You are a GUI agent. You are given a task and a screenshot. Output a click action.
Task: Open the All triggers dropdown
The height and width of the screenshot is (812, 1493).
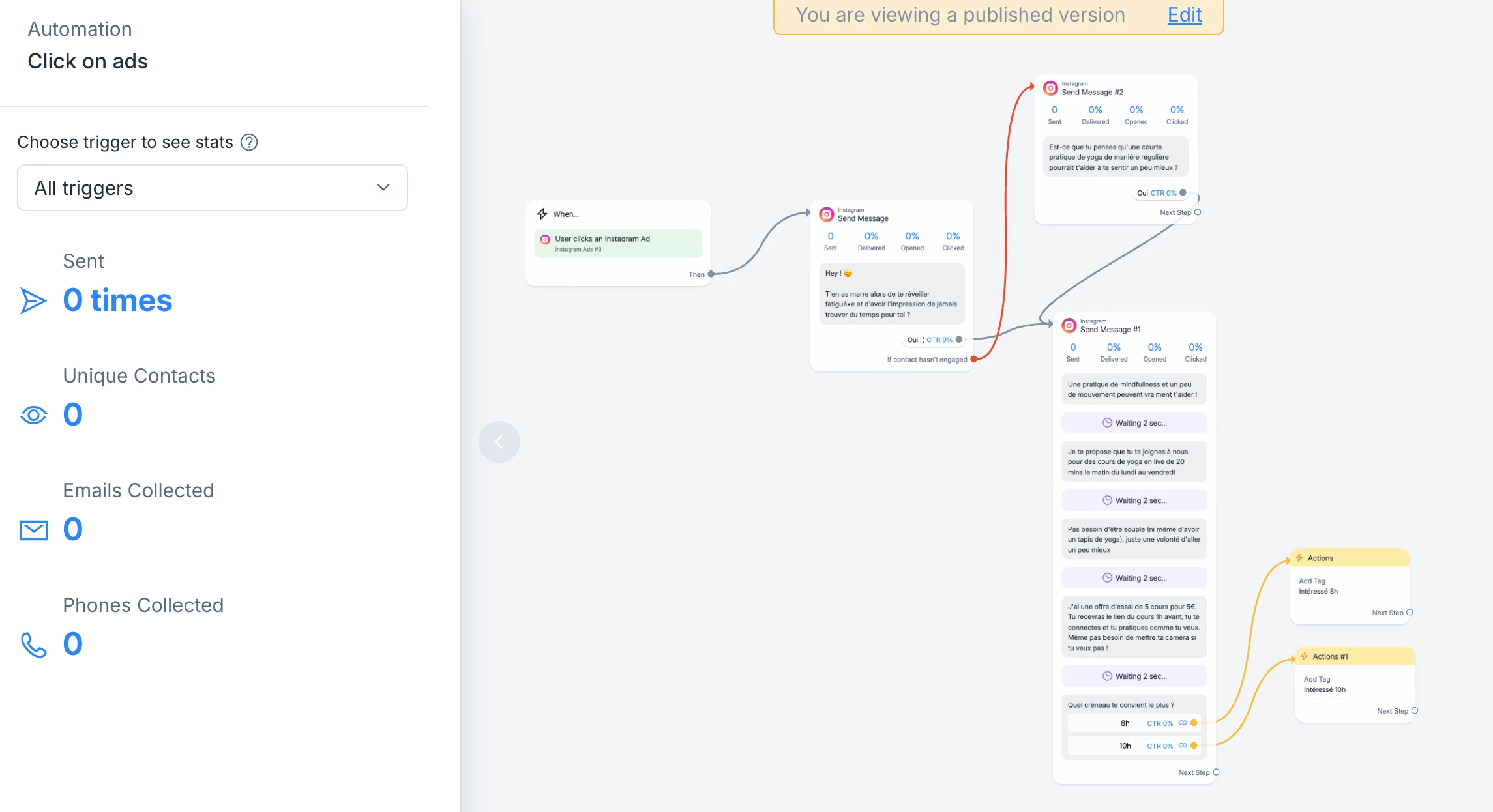pyautogui.click(x=213, y=188)
